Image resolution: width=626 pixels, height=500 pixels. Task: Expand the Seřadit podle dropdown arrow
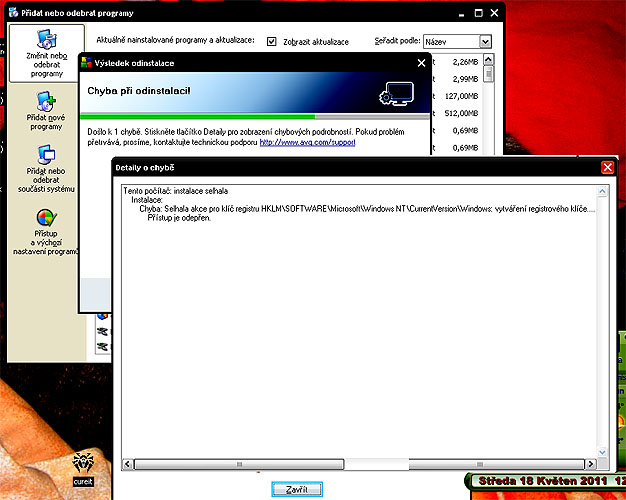tap(485, 41)
